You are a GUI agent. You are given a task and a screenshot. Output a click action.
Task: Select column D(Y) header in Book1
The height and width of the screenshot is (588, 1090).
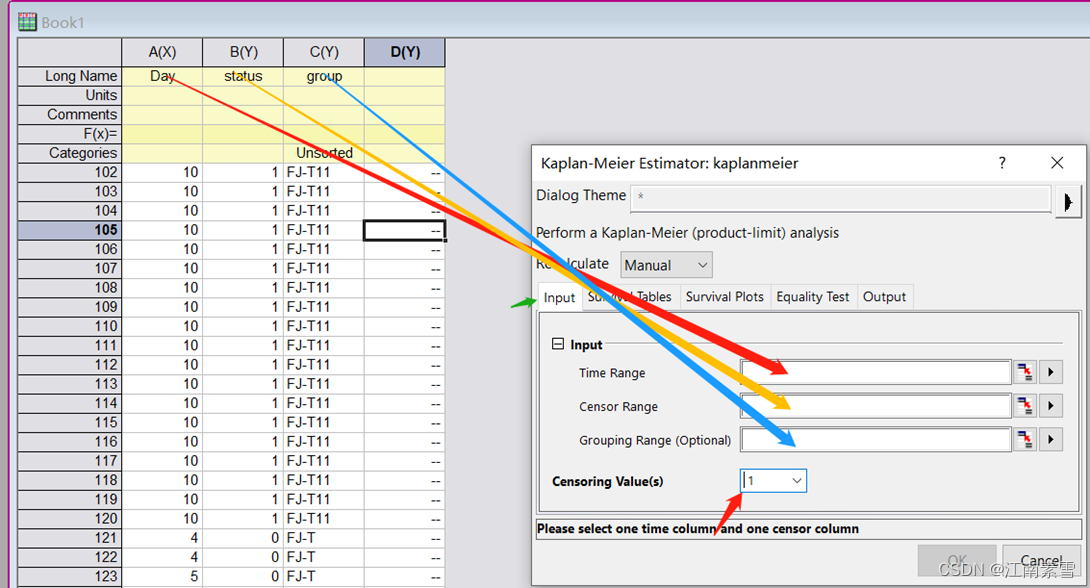[x=405, y=52]
